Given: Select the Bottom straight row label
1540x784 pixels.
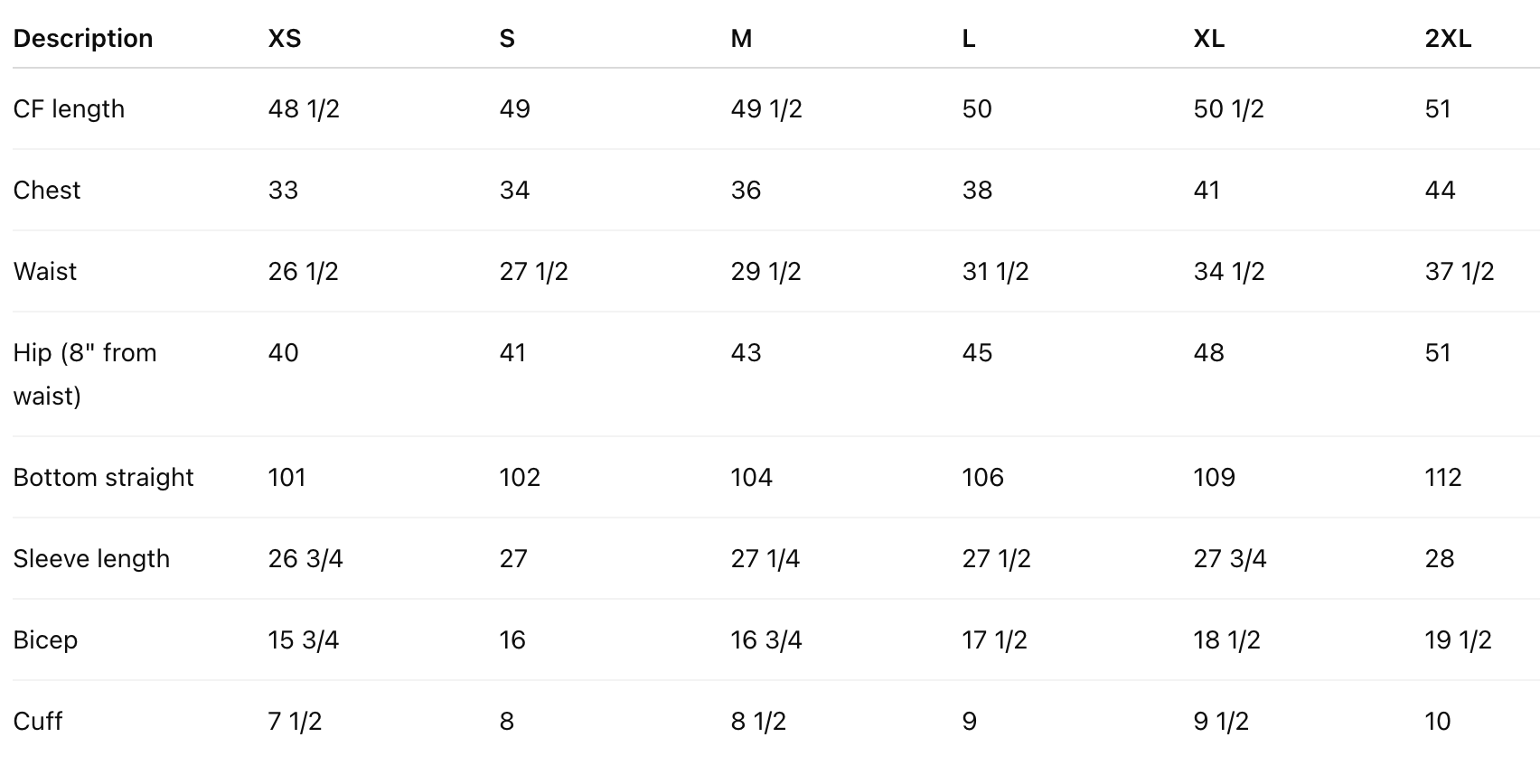Looking at the screenshot, I should point(104,478).
